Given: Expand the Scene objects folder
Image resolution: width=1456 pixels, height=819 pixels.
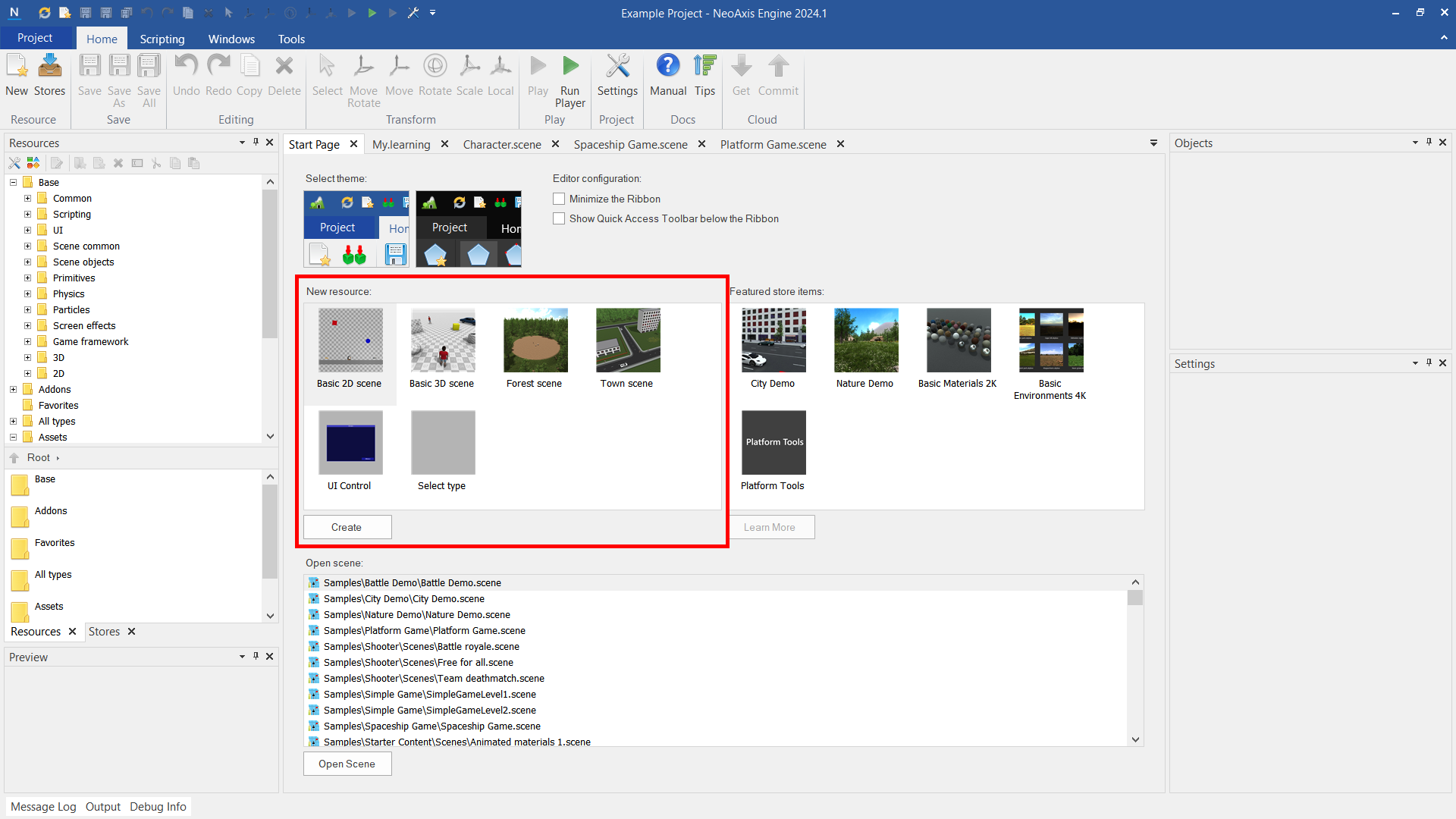Looking at the screenshot, I should pos(28,262).
